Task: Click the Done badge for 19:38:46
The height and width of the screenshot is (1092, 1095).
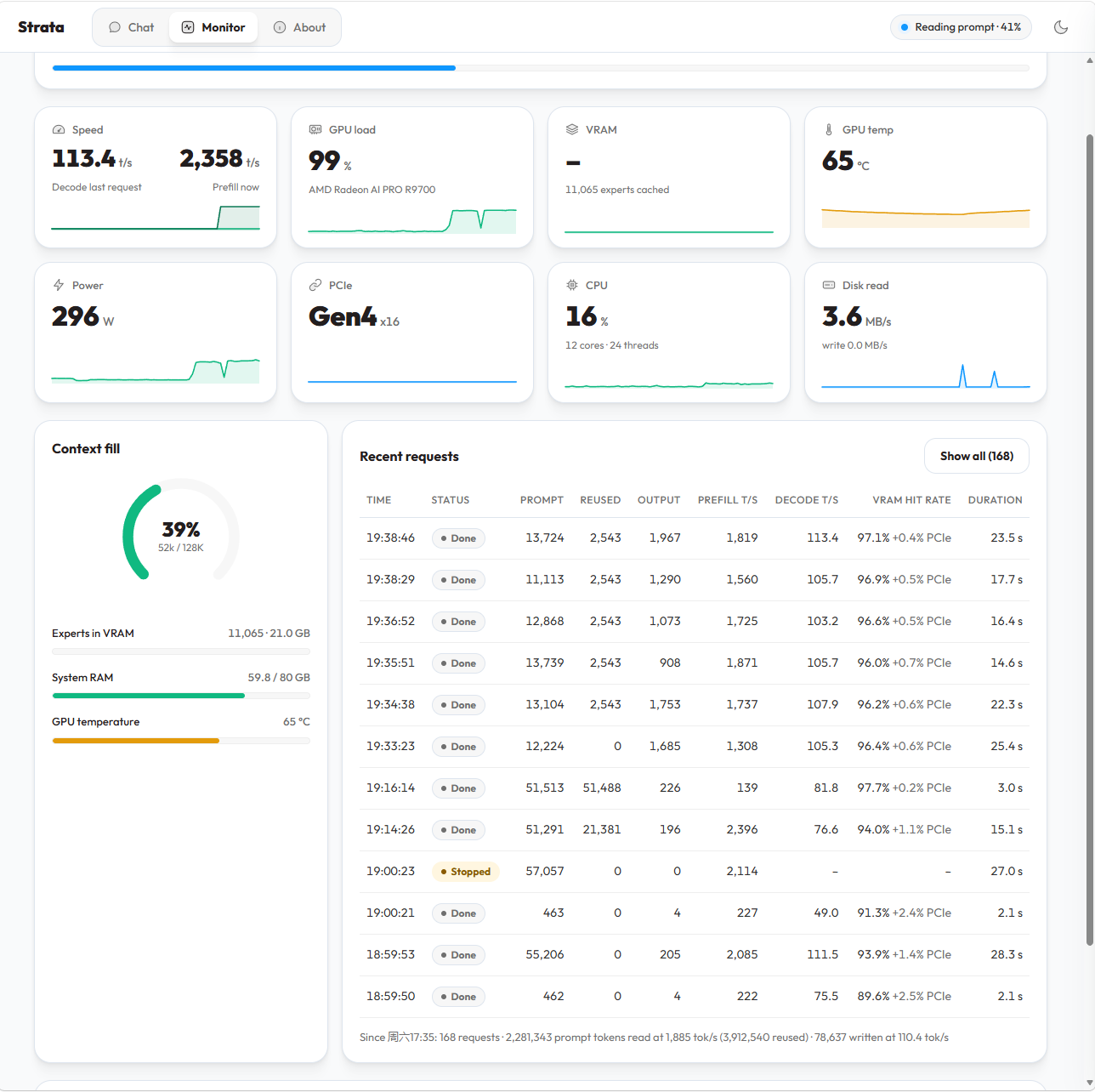Action: point(458,538)
